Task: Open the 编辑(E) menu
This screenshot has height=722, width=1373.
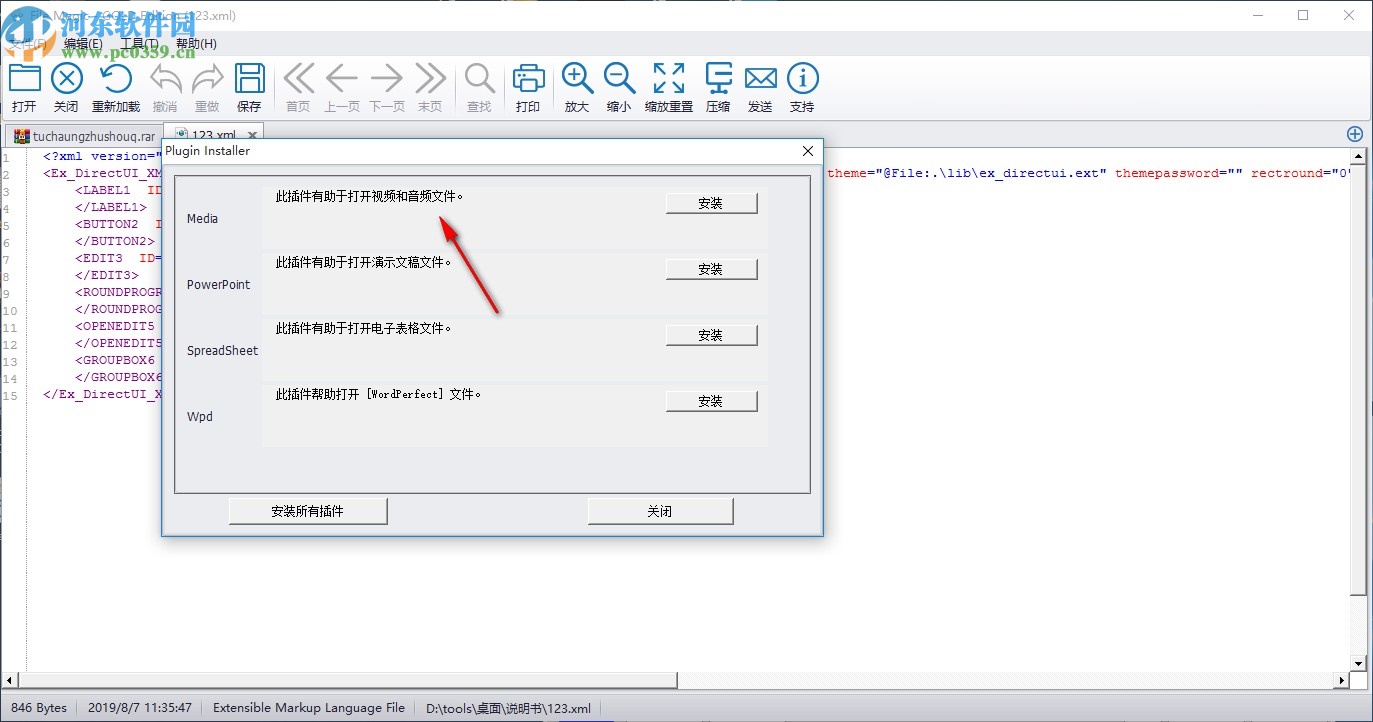Action: point(83,44)
